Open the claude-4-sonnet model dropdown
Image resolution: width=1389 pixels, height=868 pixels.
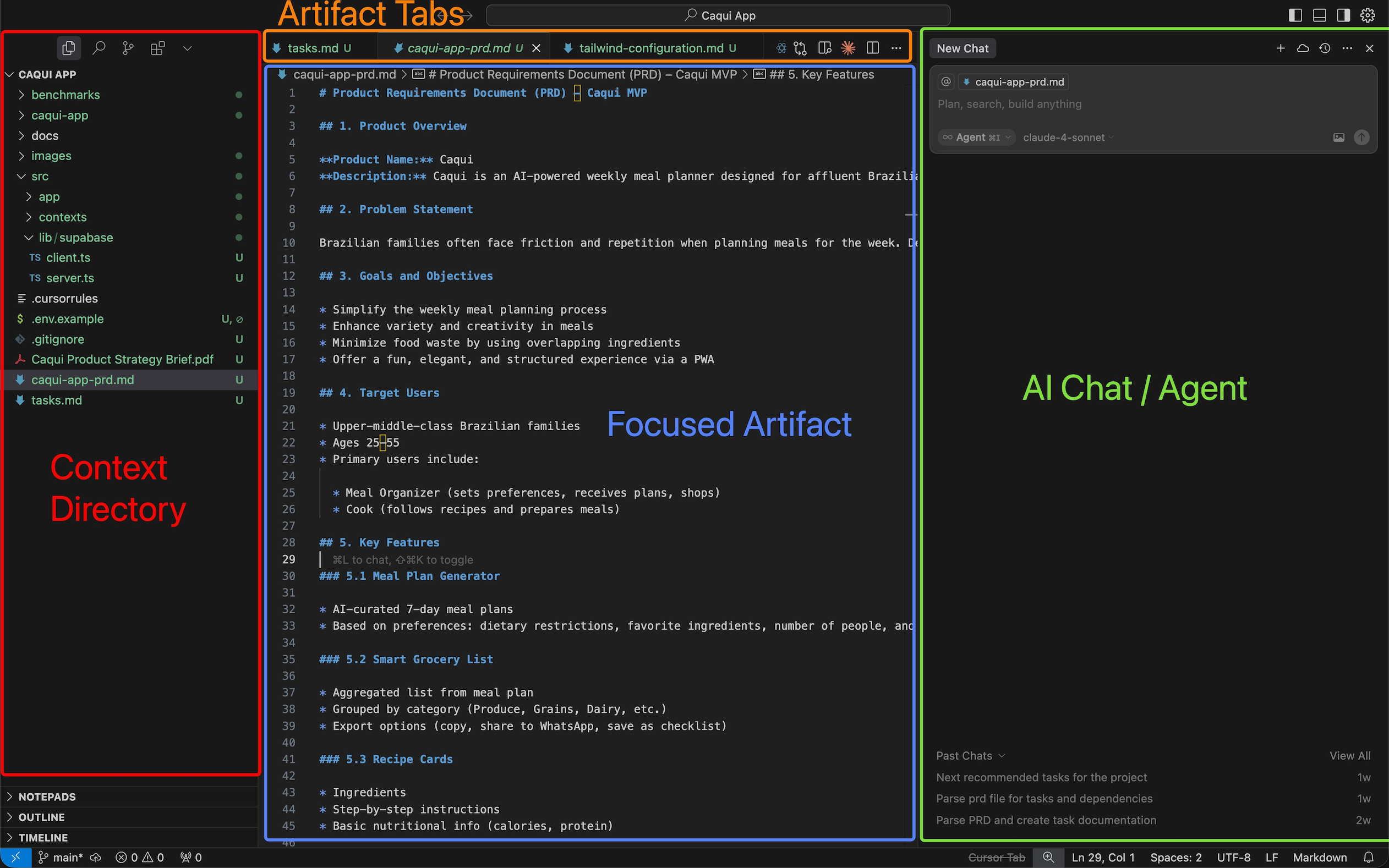(x=1068, y=138)
